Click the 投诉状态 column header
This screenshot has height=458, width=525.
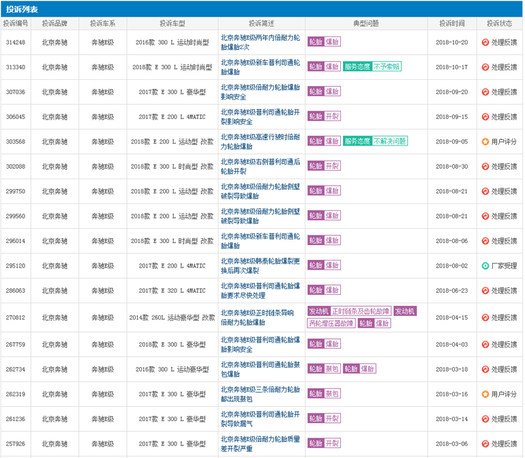click(499, 23)
